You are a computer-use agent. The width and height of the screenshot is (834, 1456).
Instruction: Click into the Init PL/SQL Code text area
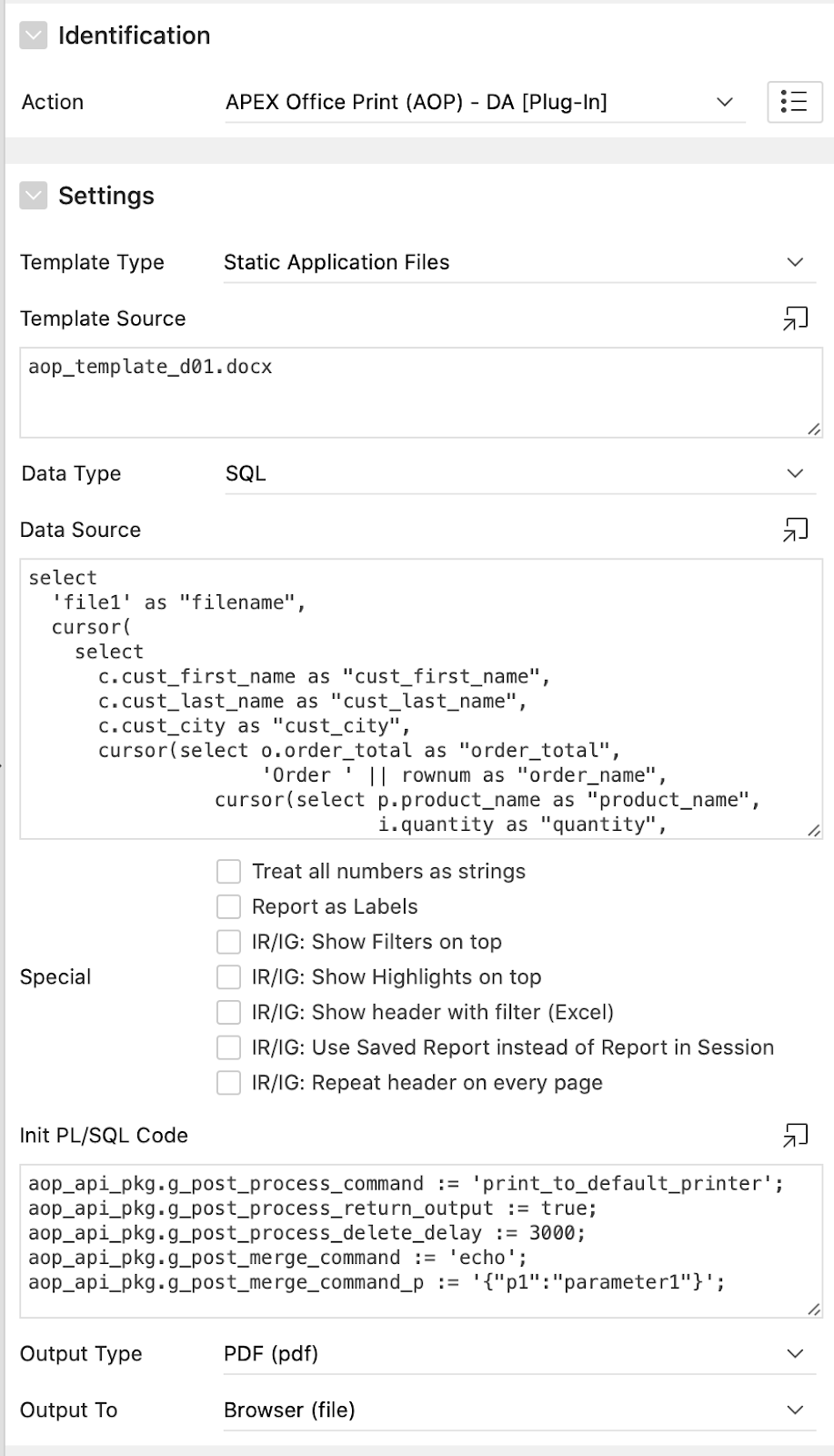pos(421,1240)
